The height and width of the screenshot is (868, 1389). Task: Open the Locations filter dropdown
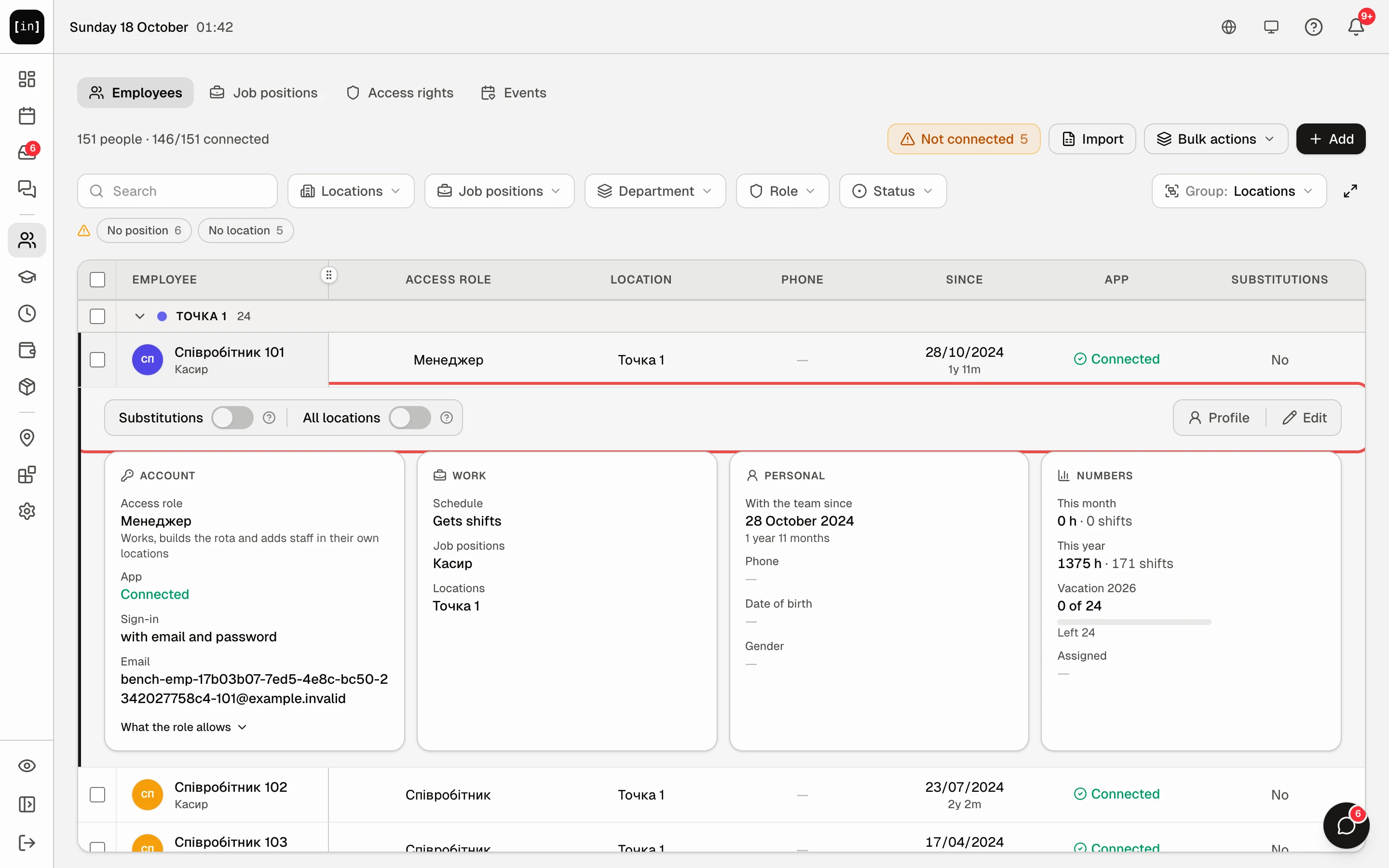coord(351,191)
